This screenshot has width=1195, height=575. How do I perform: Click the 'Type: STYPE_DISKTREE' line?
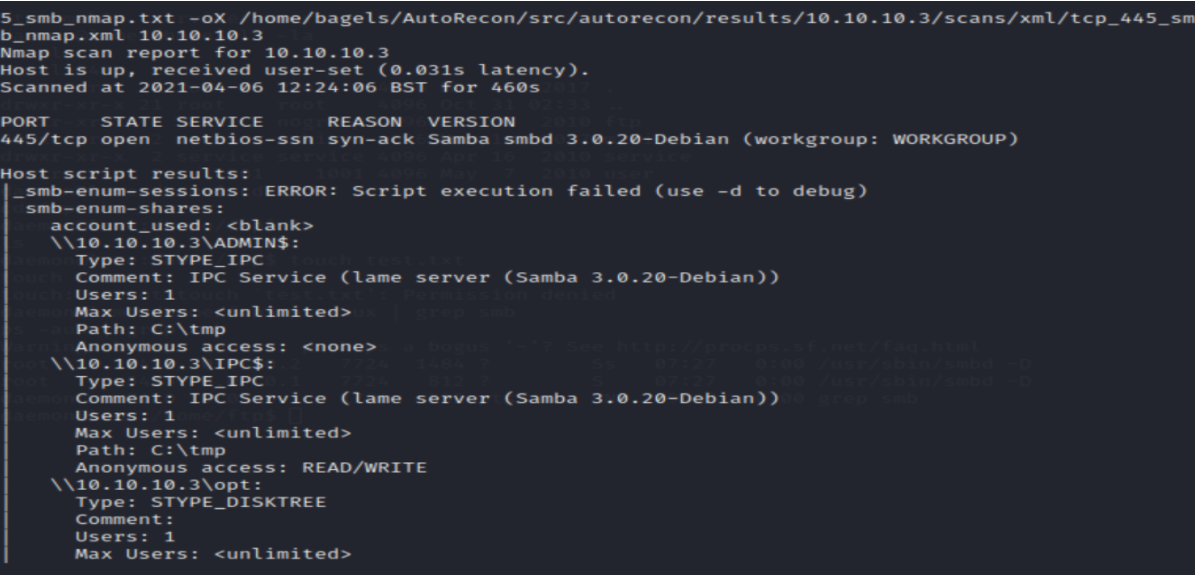[200, 502]
